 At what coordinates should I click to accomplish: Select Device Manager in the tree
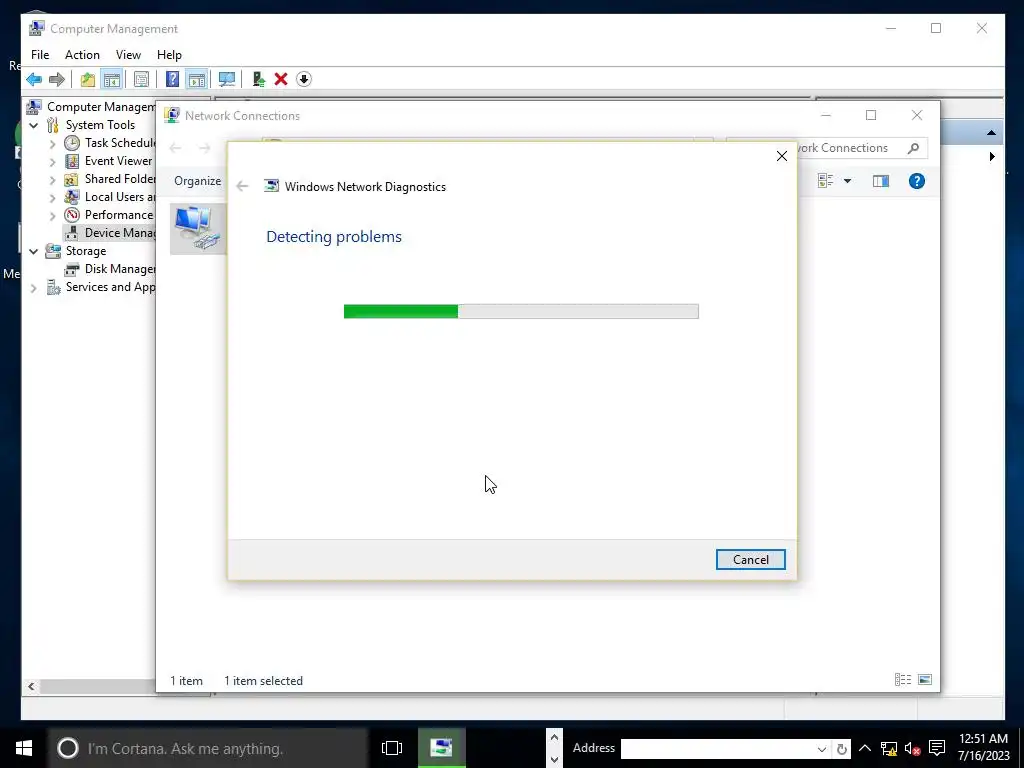(109, 233)
